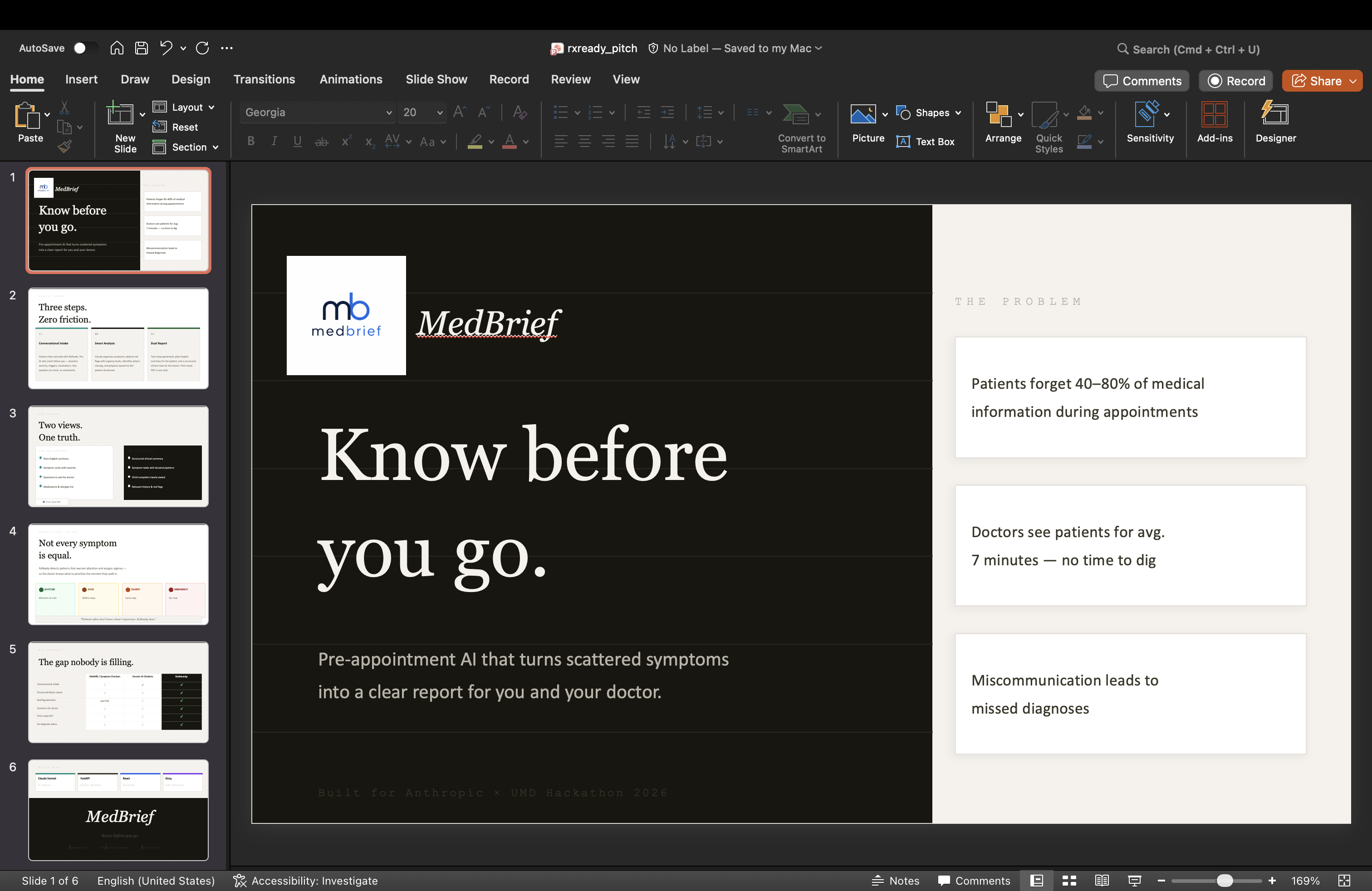Open the Design ribbon tab

[191, 79]
